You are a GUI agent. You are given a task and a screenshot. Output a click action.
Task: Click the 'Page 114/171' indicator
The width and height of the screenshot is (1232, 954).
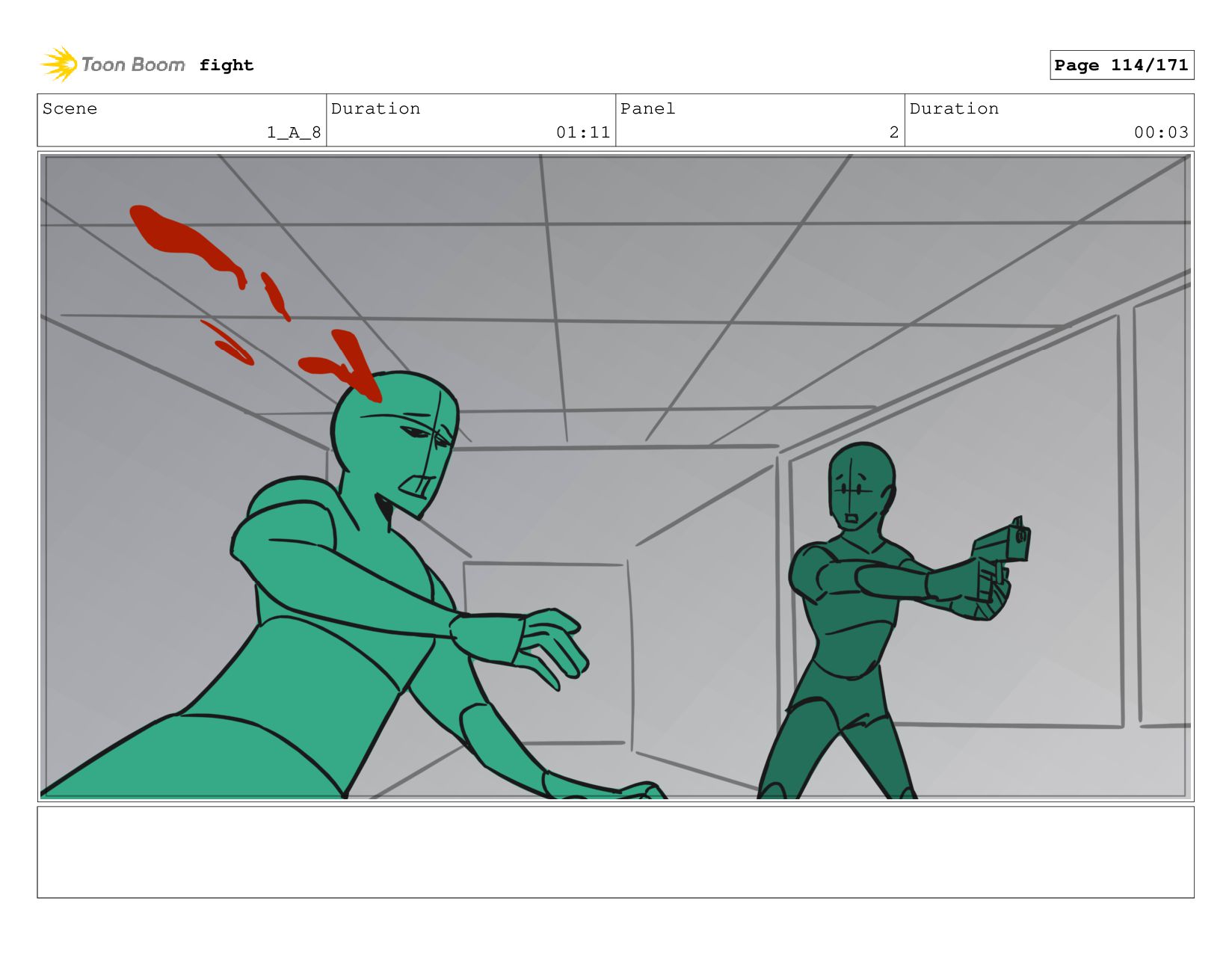[1121, 65]
